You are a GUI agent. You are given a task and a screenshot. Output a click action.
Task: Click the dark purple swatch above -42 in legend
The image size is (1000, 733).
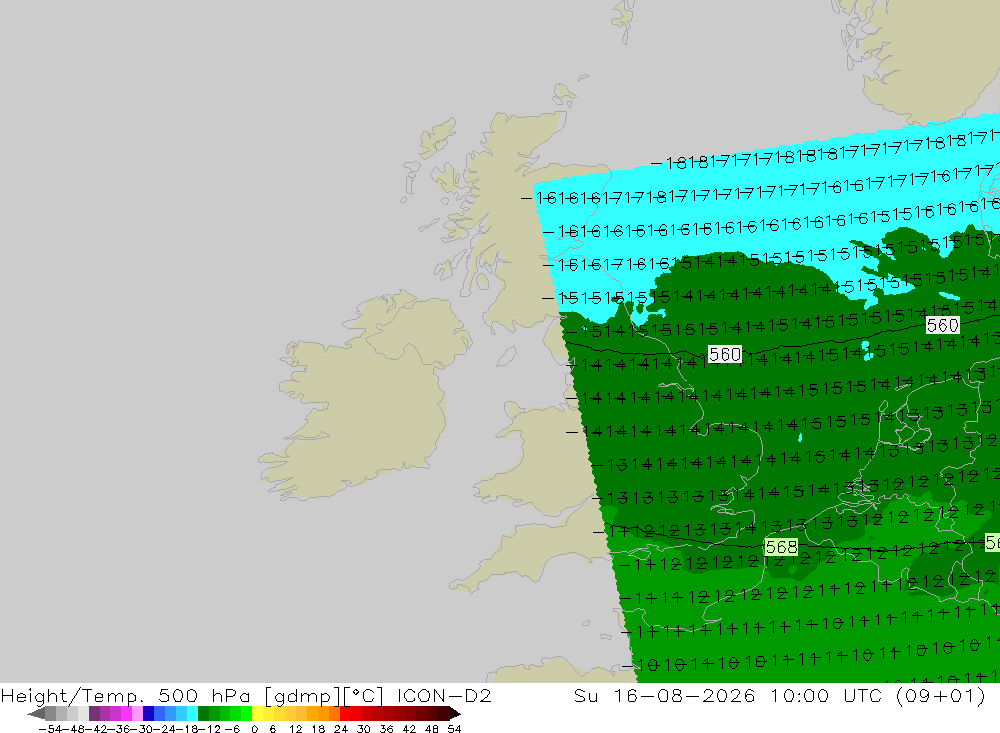point(94,713)
